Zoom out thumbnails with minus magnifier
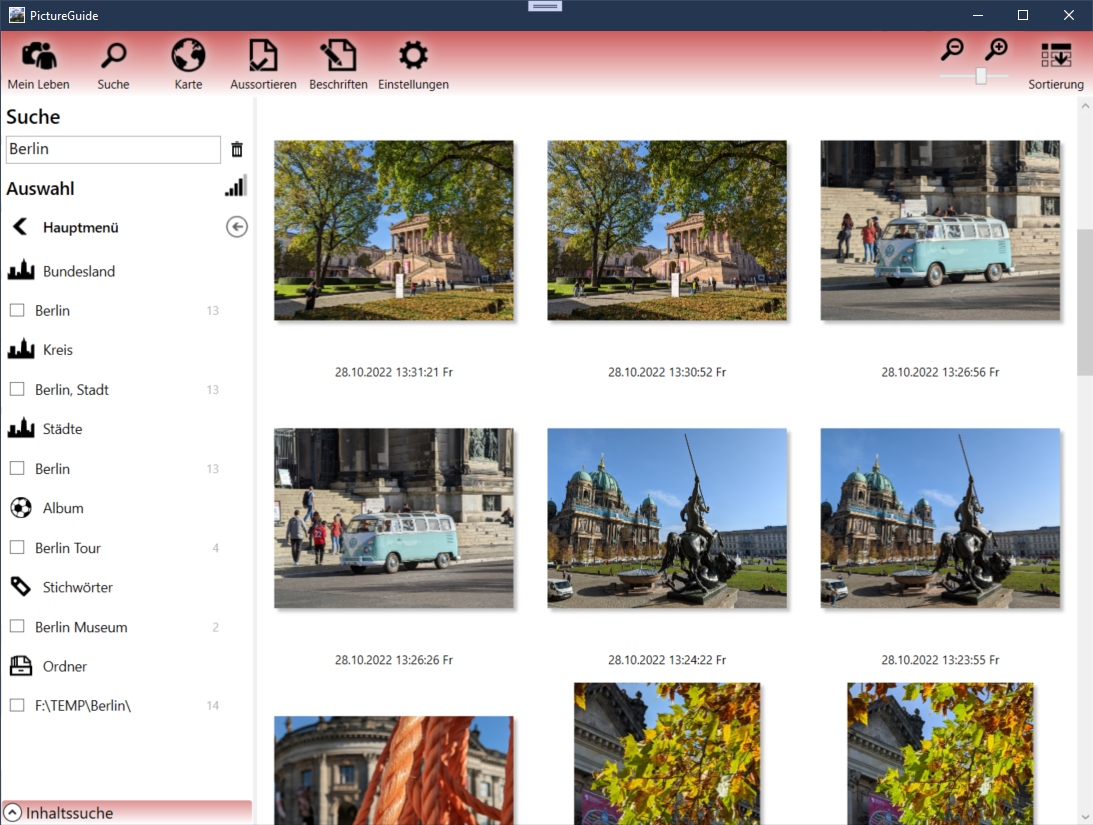Viewport: 1093px width, 825px height. [952, 49]
